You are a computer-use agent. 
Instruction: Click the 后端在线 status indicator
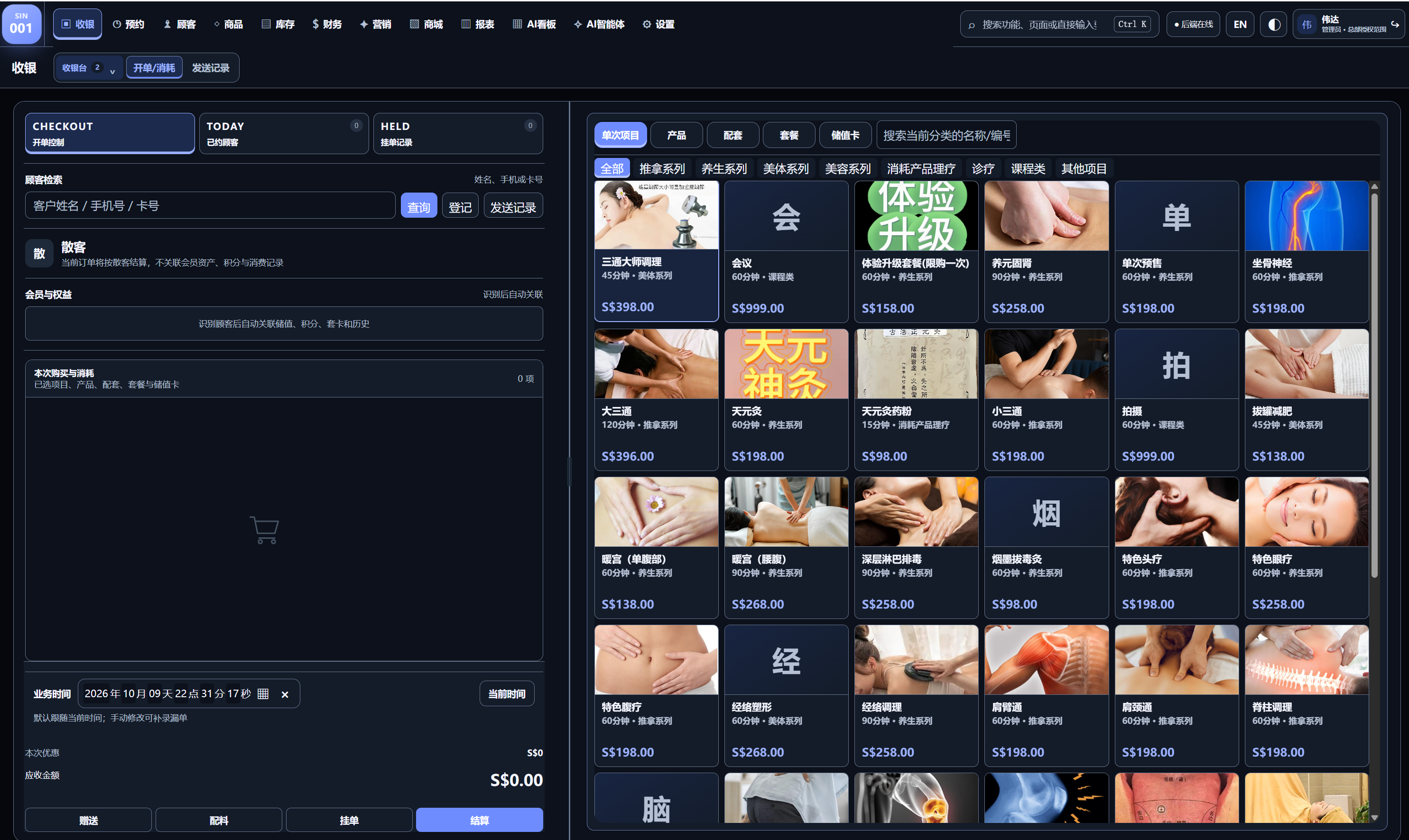click(x=1193, y=24)
